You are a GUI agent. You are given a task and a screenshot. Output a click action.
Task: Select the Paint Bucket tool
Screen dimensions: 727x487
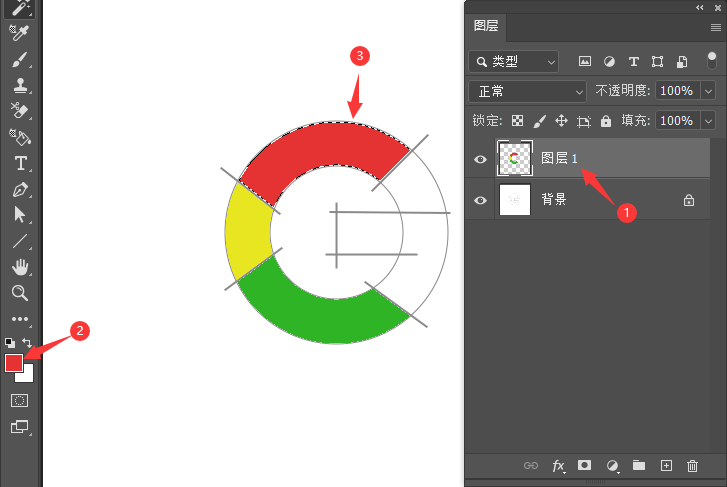tap(19, 137)
